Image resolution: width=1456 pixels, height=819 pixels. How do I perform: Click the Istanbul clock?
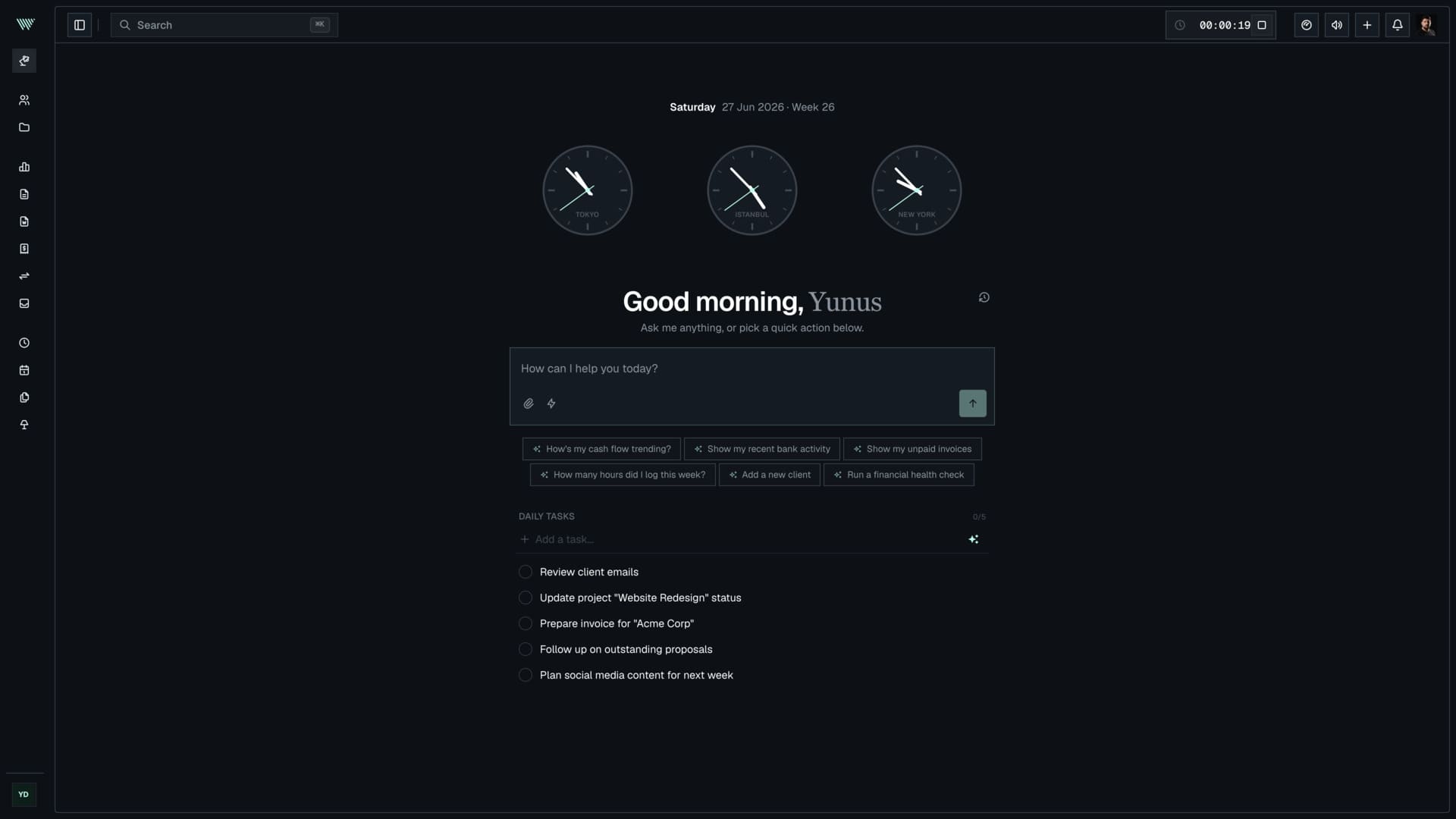click(752, 190)
